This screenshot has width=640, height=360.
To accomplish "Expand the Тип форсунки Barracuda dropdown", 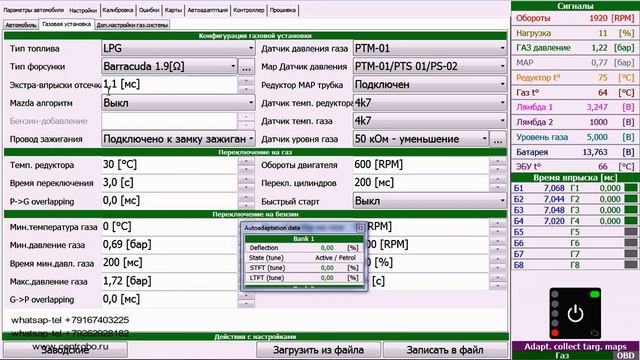I will pyautogui.click(x=169, y=66).
